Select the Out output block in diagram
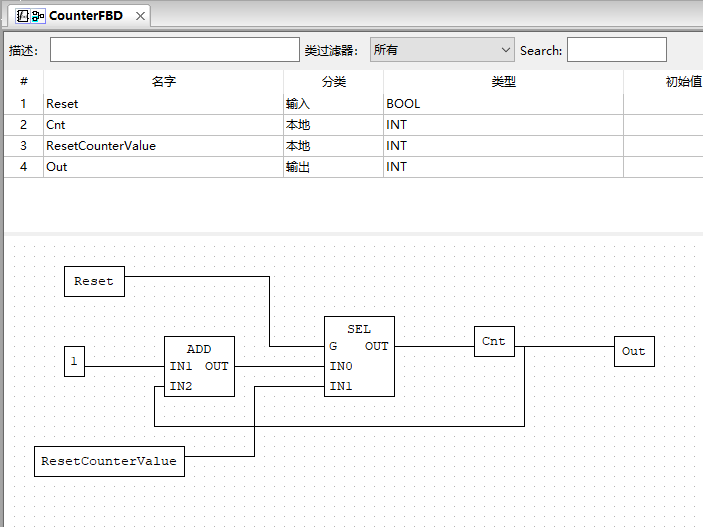 click(x=634, y=351)
